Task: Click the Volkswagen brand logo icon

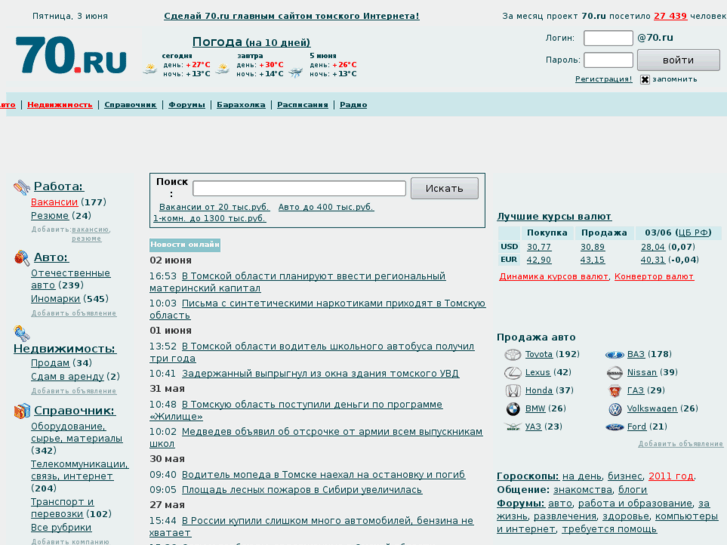Action: pyautogui.click(x=614, y=409)
